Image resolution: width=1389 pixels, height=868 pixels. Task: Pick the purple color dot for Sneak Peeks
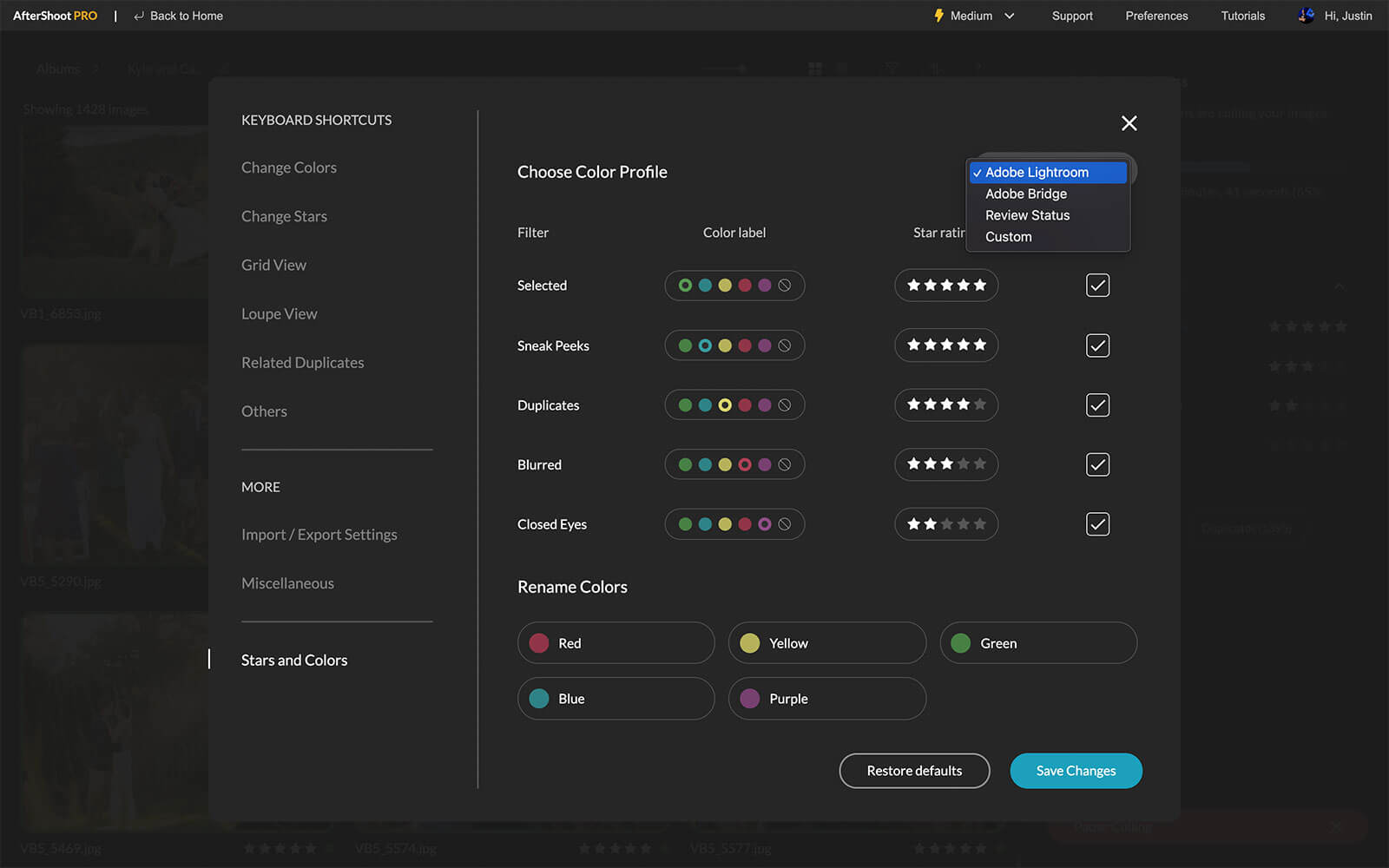(765, 345)
